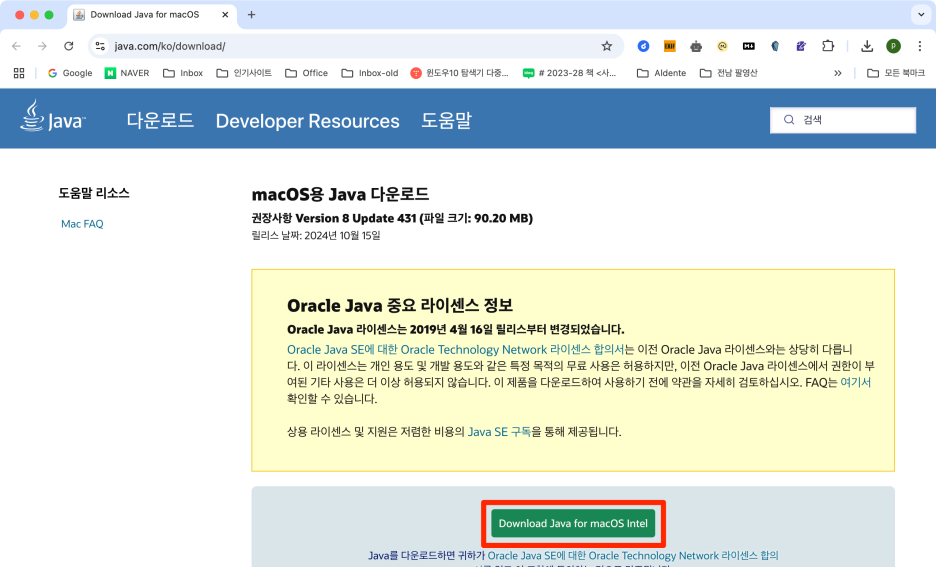Screen dimensions: 936x567
Task: Click the Java logo in header
Action: click(x=53, y=116)
